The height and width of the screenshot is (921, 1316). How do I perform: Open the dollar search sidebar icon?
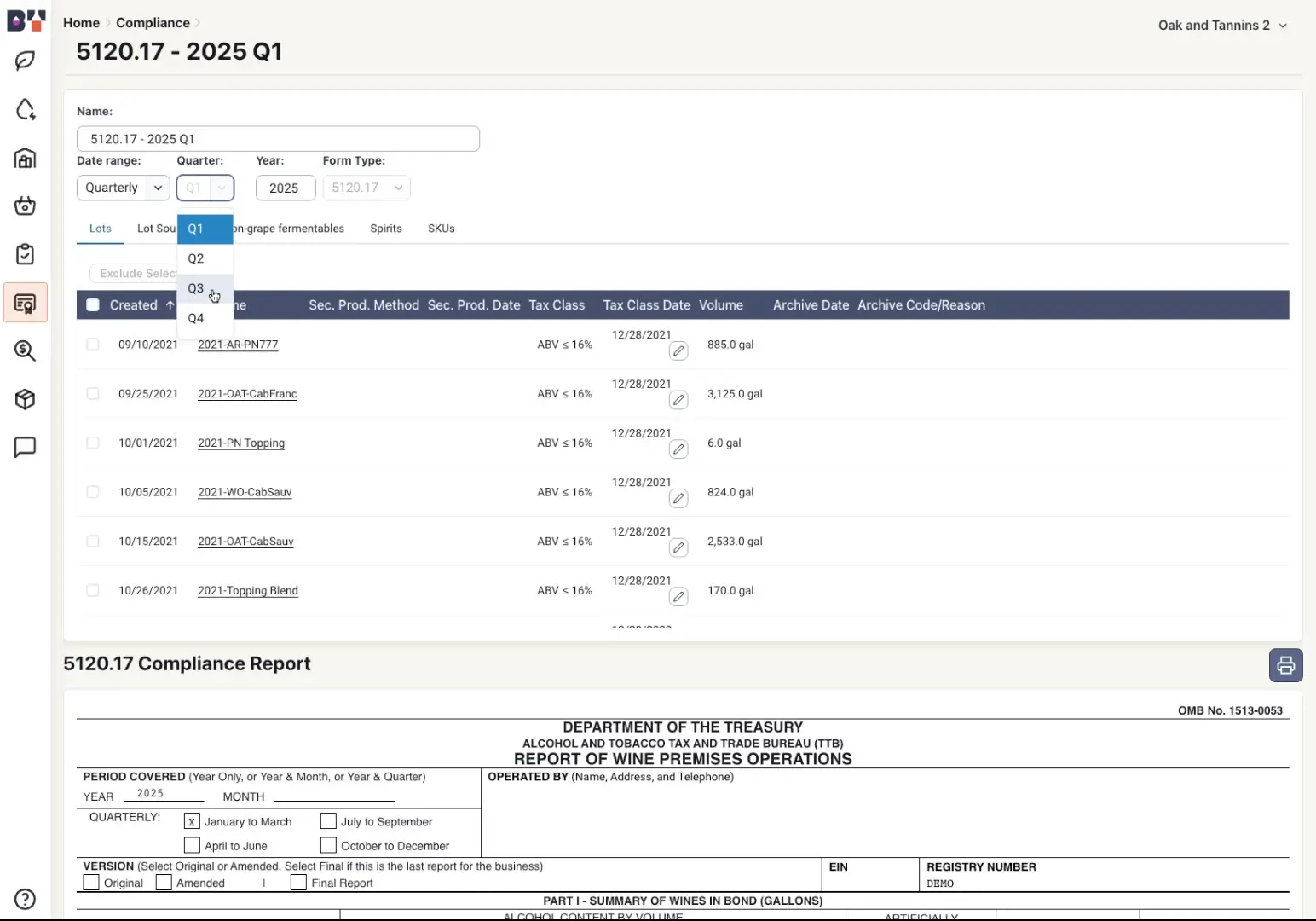tap(26, 350)
